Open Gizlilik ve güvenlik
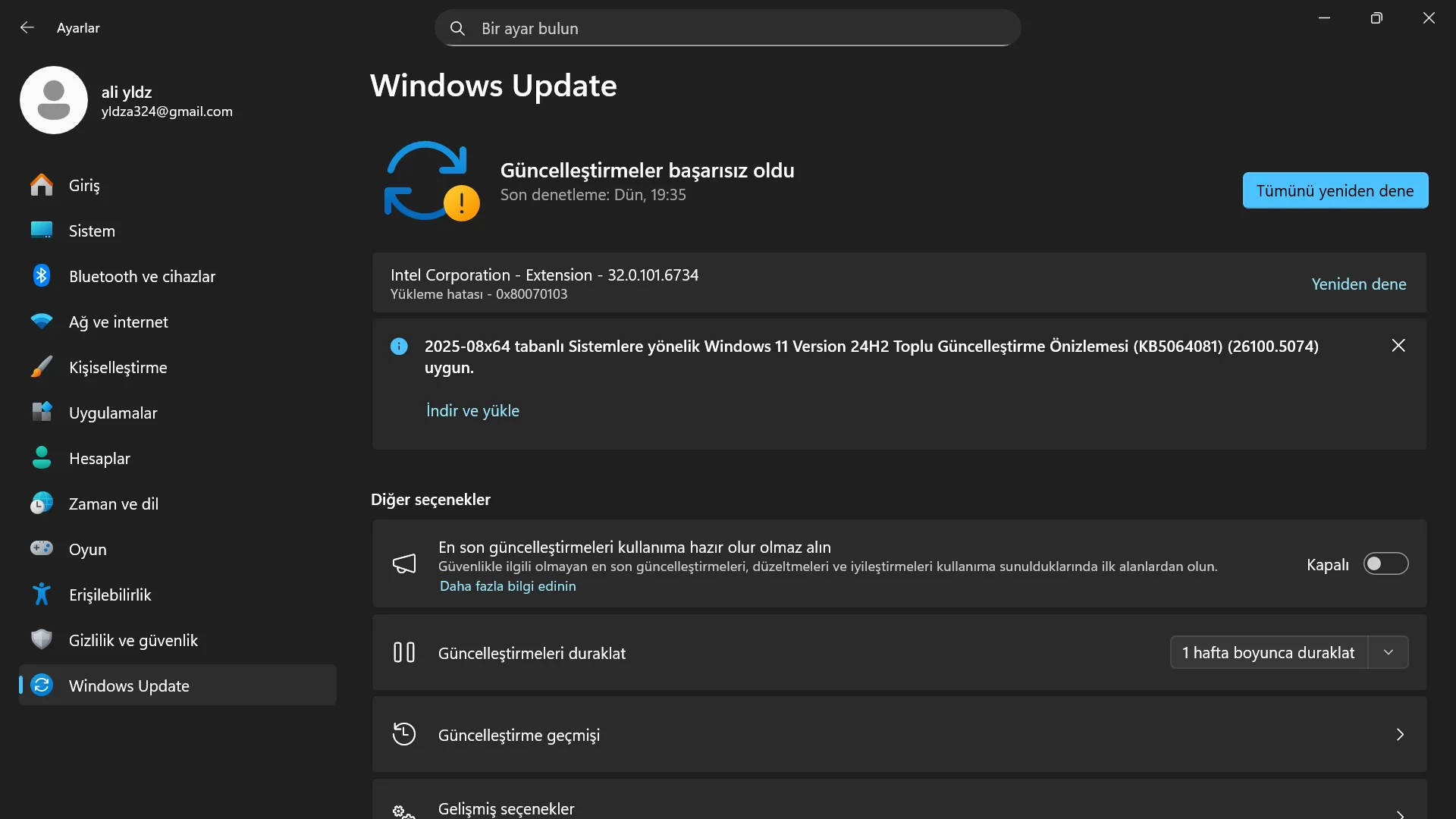This screenshot has height=819, width=1456. click(178, 640)
